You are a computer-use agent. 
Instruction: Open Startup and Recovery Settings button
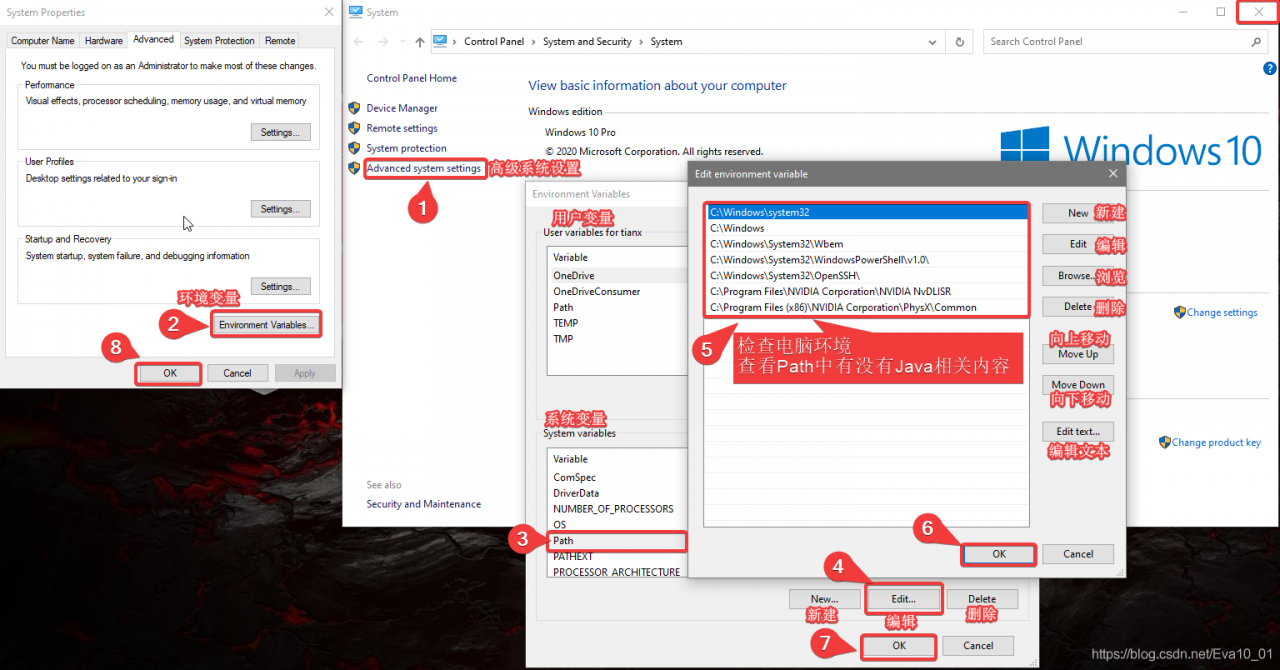click(280, 287)
